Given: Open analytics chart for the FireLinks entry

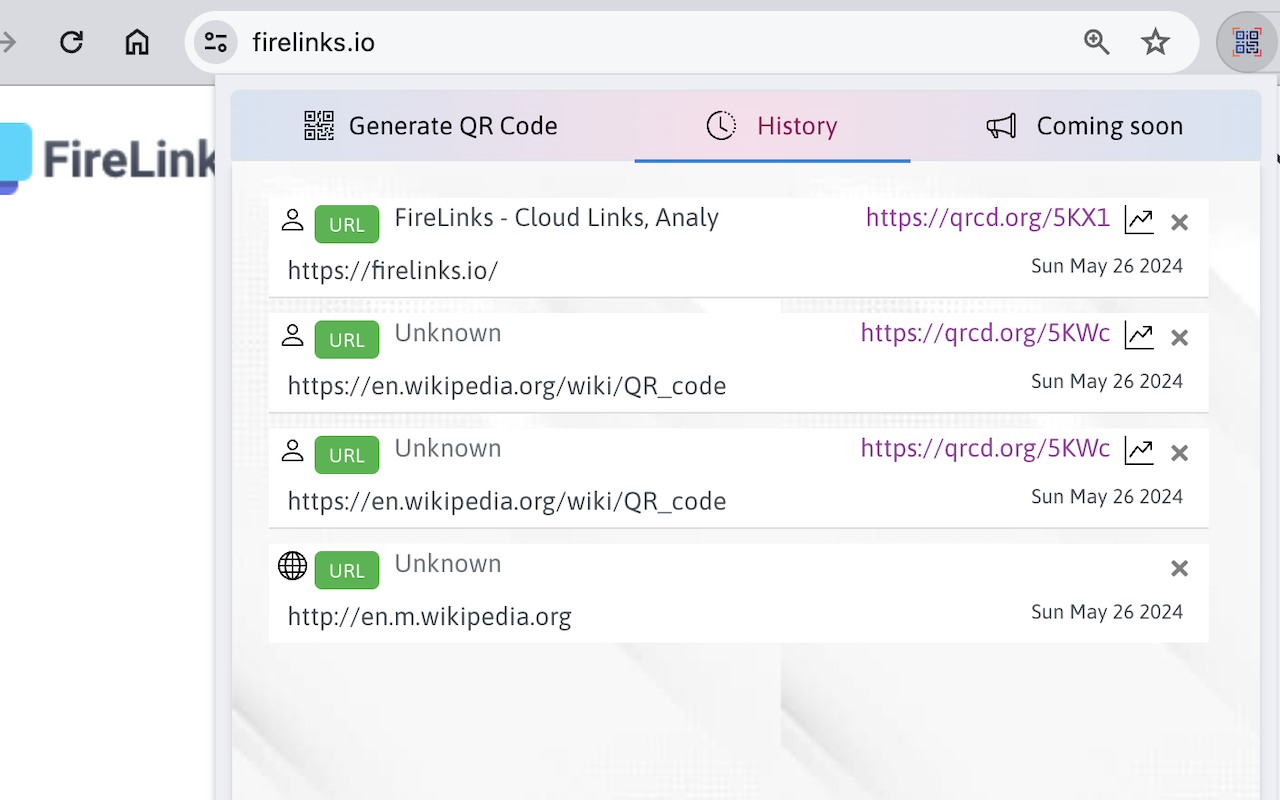Looking at the screenshot, I should [x=1139, y=220].
